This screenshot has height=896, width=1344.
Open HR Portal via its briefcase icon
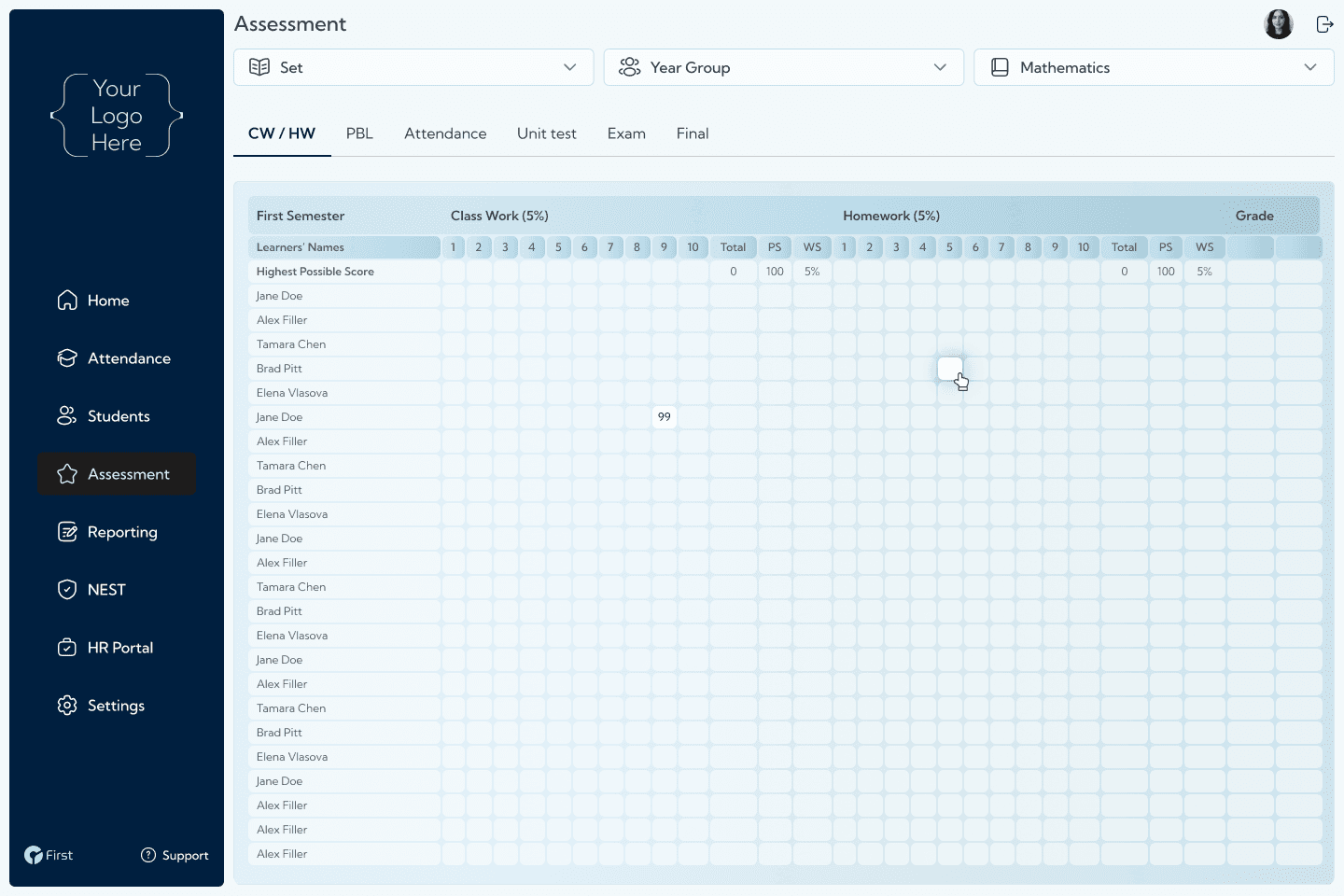click(x=66, y=647)
